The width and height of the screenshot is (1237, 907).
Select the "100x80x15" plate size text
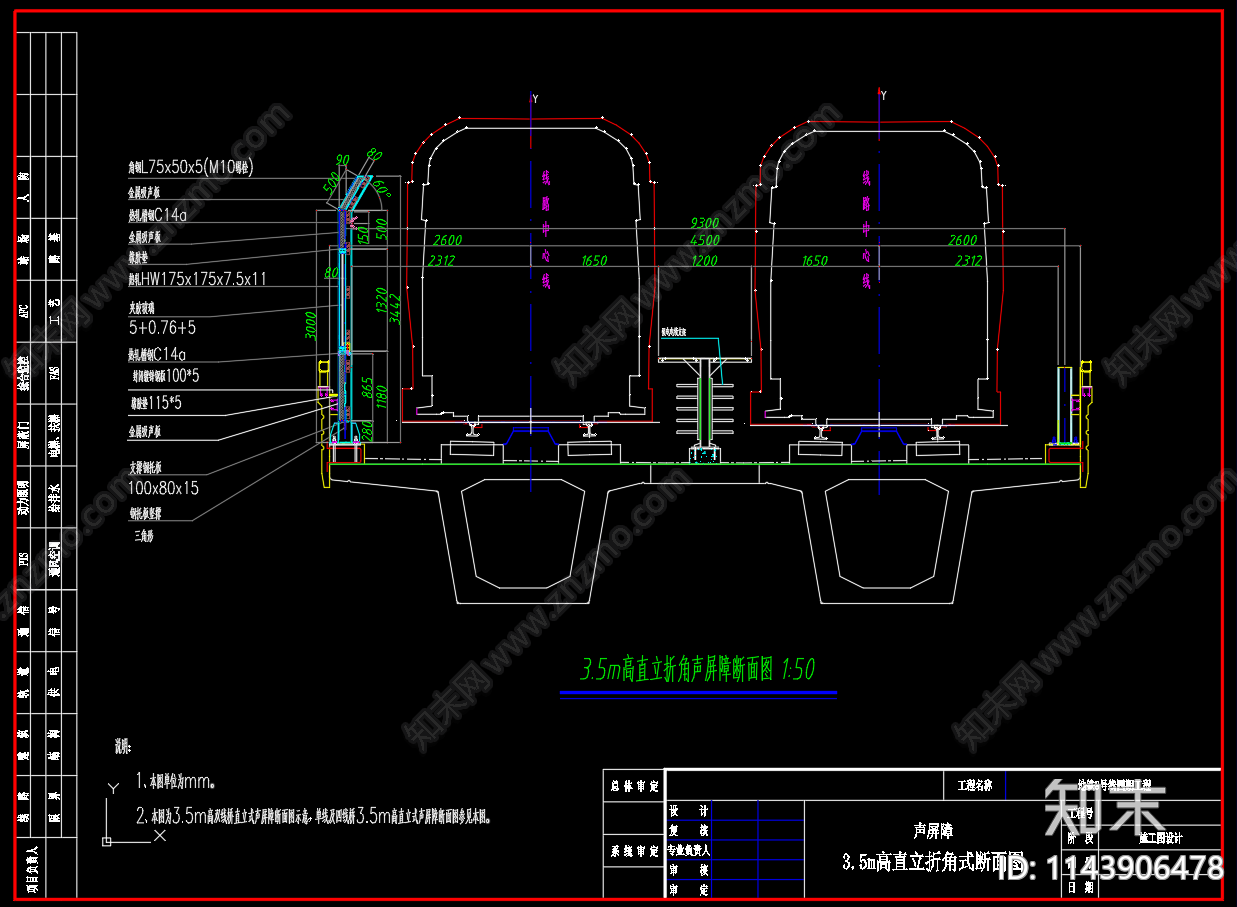(x=164, y=488)
